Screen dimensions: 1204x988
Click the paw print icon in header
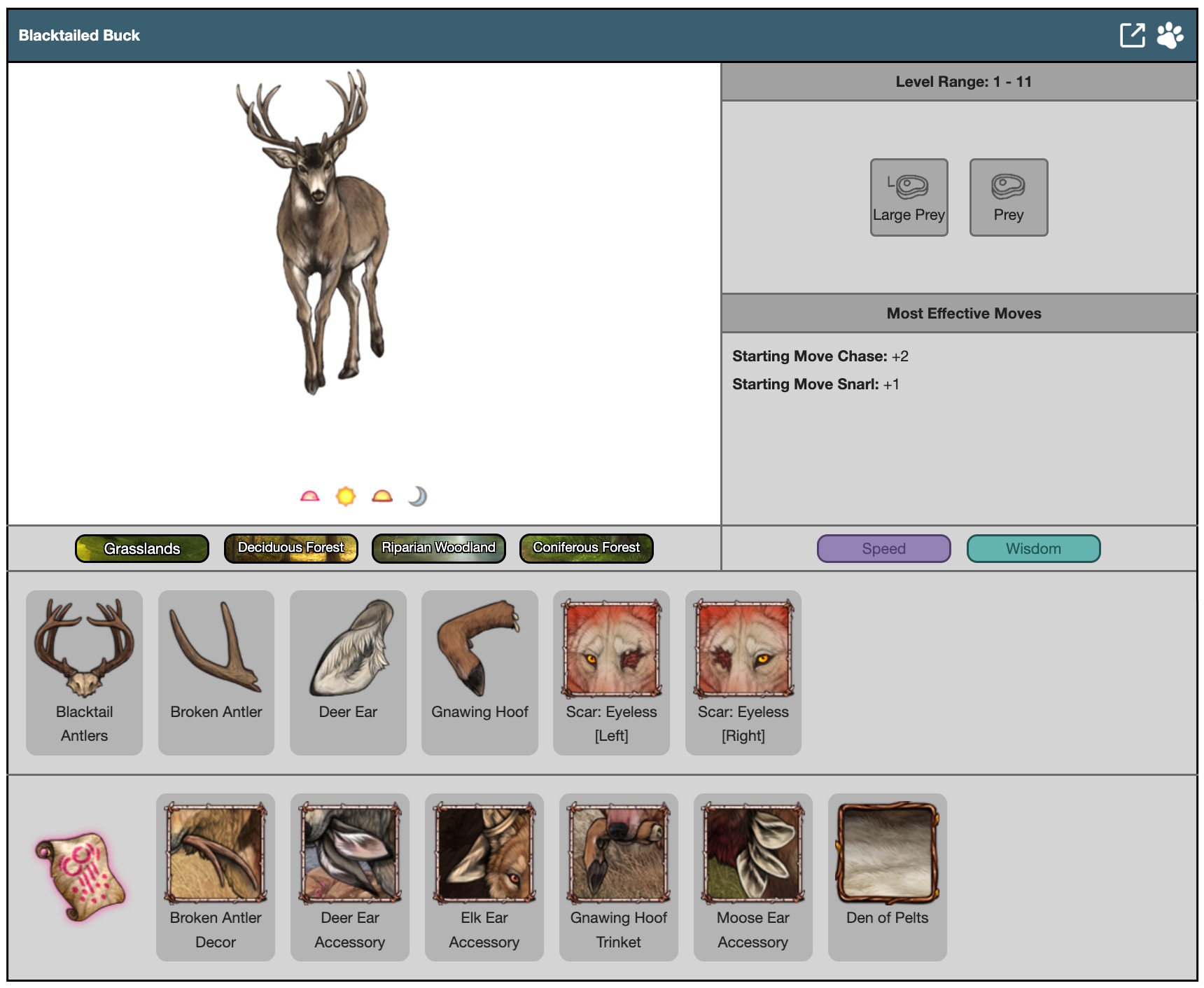[x=1170, y=35]
